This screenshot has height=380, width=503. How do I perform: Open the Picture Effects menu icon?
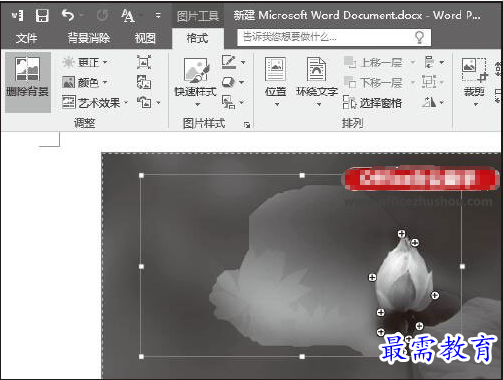tap(229, 82)
